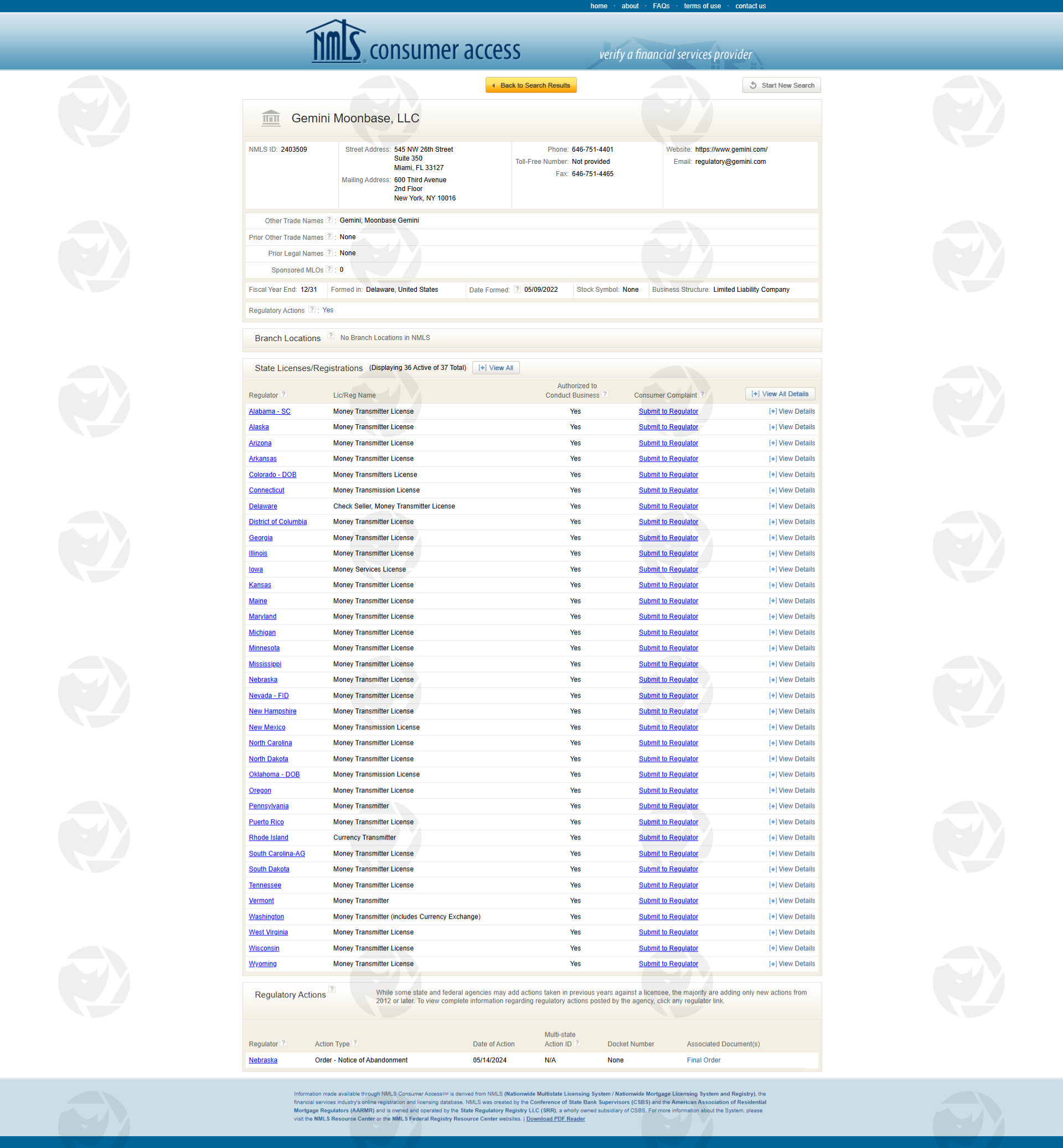This screenshot has height=1148, width=1063.
Task: Expand View Details for Wyoming row
Action: pyautogui.click(x=792, y=964)
